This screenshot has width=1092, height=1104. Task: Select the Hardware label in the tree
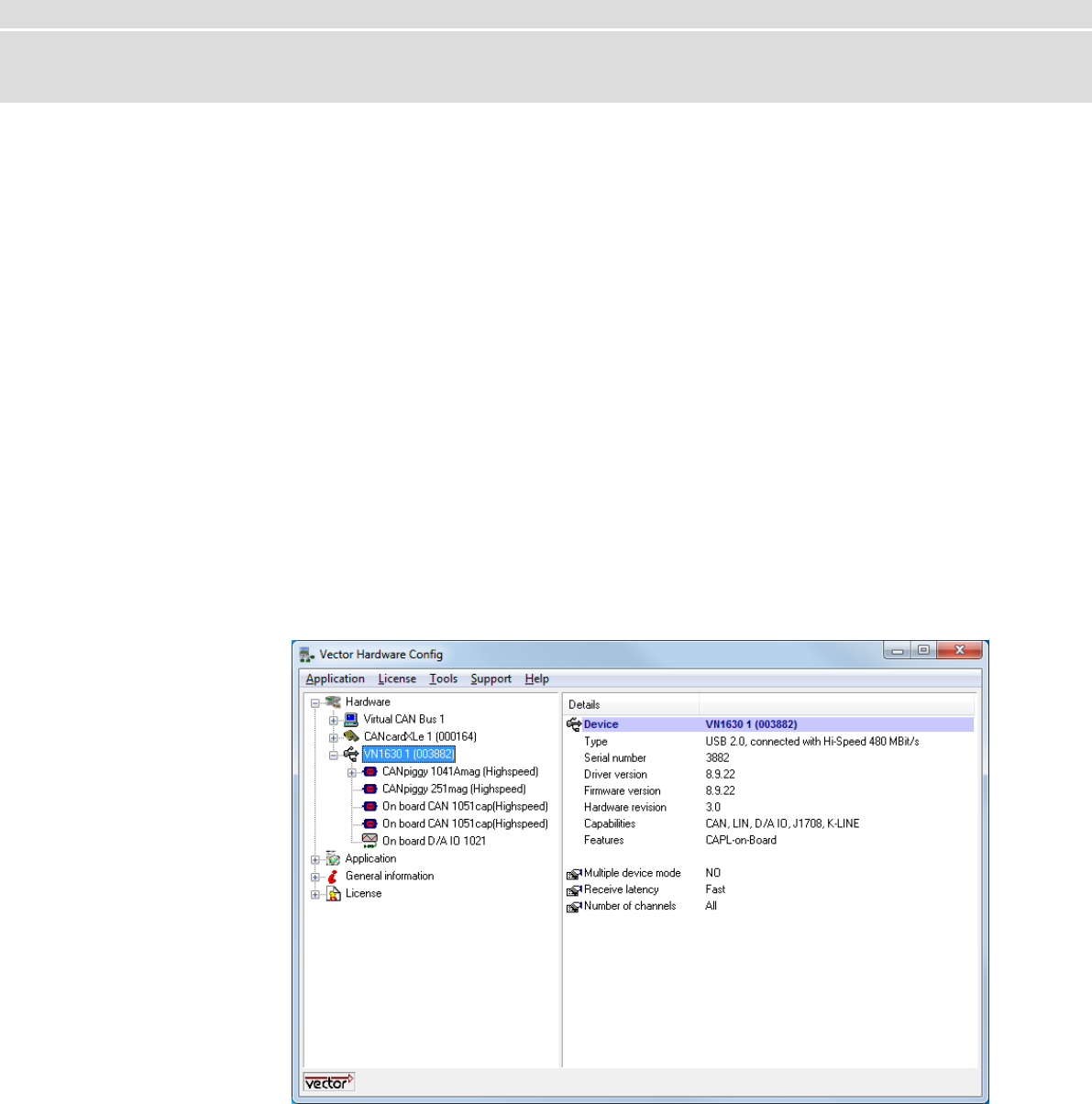click(367, 702)
